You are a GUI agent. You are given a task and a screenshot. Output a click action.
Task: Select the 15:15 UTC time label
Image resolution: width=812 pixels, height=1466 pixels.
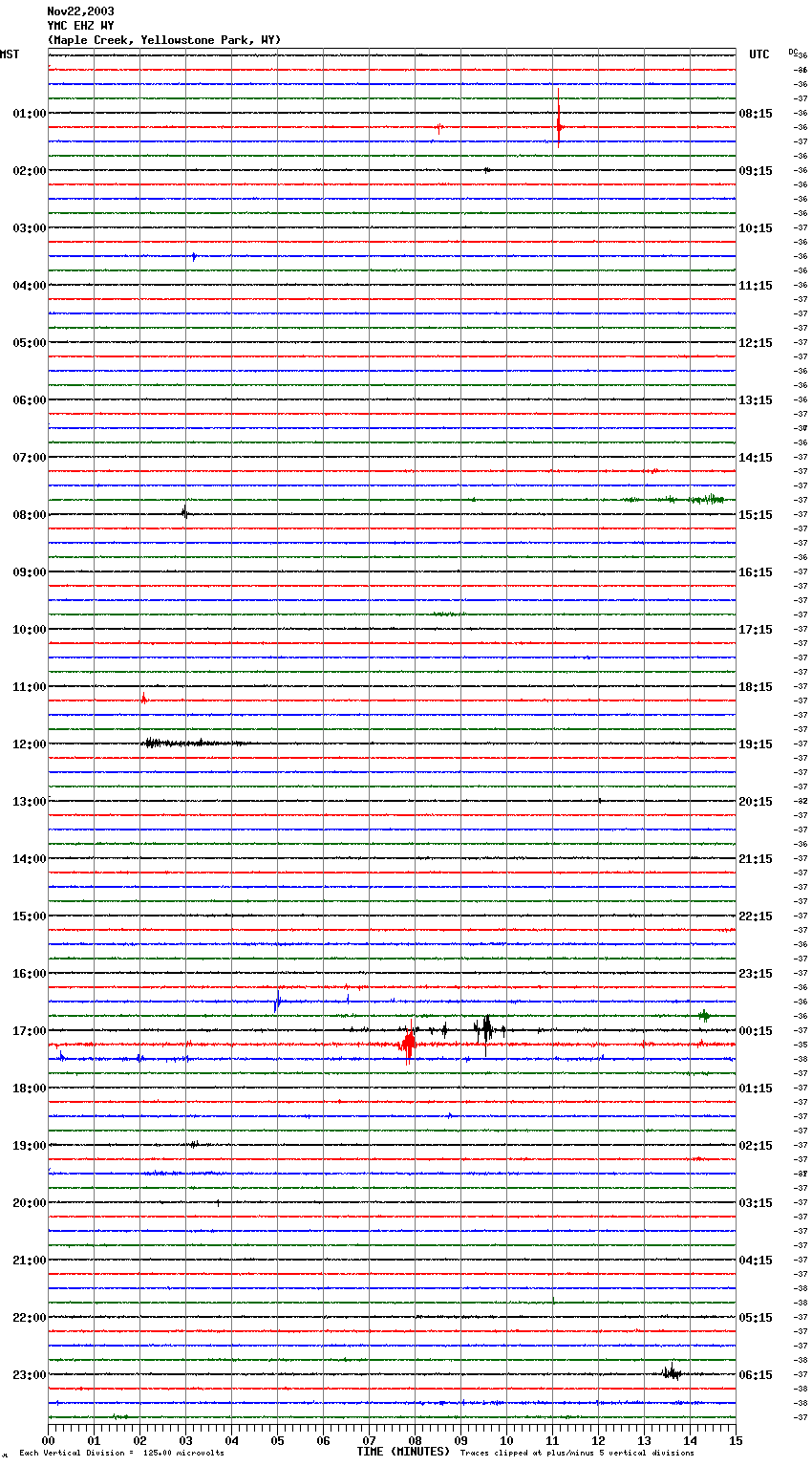[756, 515]
